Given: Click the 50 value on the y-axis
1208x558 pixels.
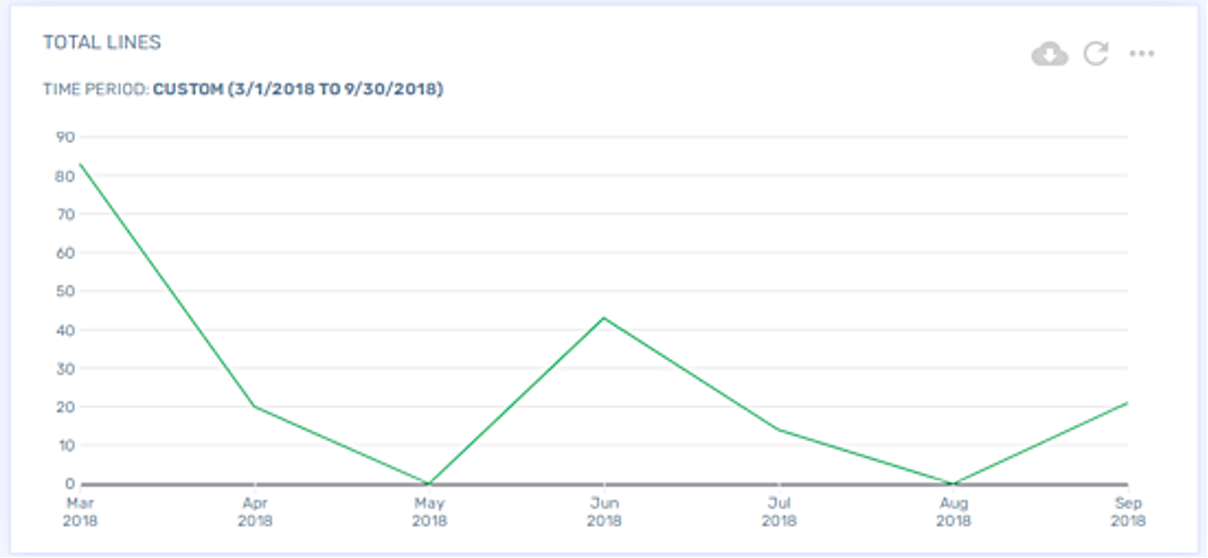Looking at the screenshot, I should (x=64, y=291).
